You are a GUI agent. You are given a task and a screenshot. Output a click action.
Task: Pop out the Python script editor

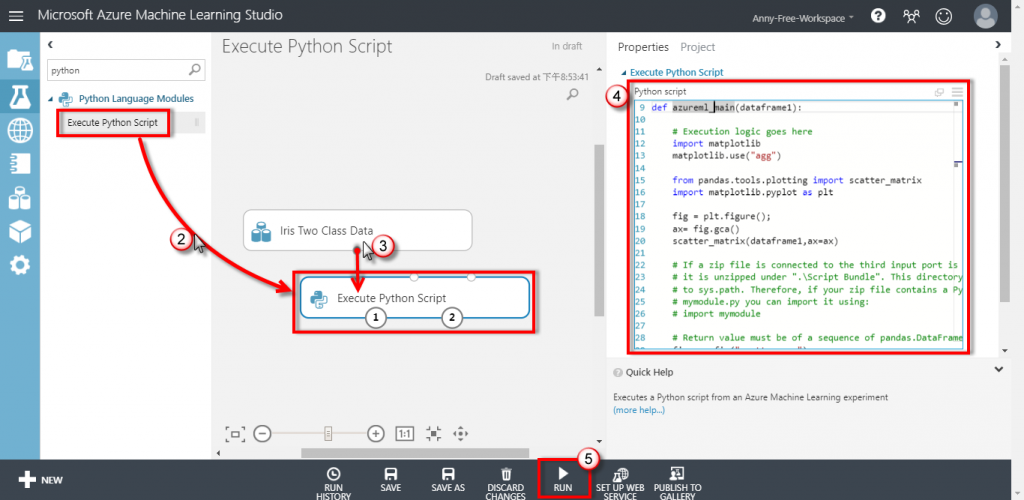coord(939,92)
